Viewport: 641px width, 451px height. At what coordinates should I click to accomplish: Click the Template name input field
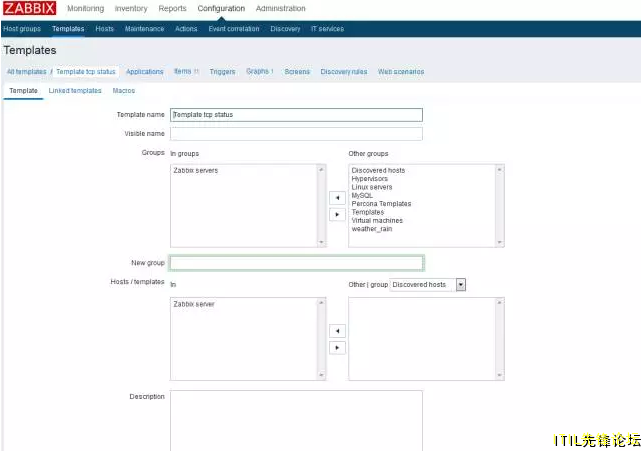[x=296, y=115]
